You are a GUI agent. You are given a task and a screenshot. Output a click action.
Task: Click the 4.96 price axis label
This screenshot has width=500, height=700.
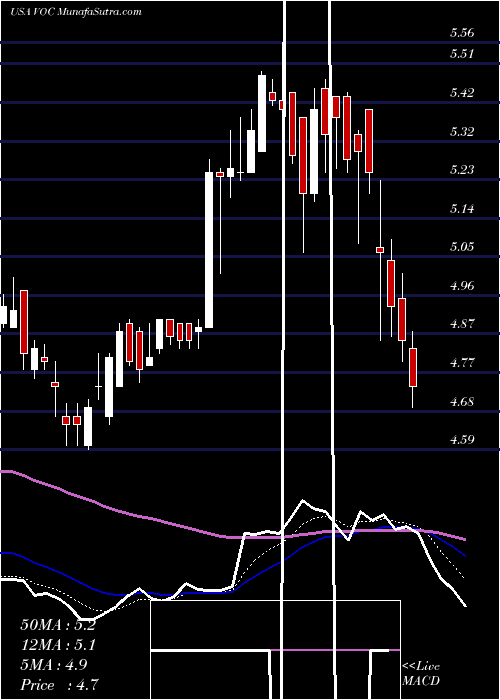[462, 285]
